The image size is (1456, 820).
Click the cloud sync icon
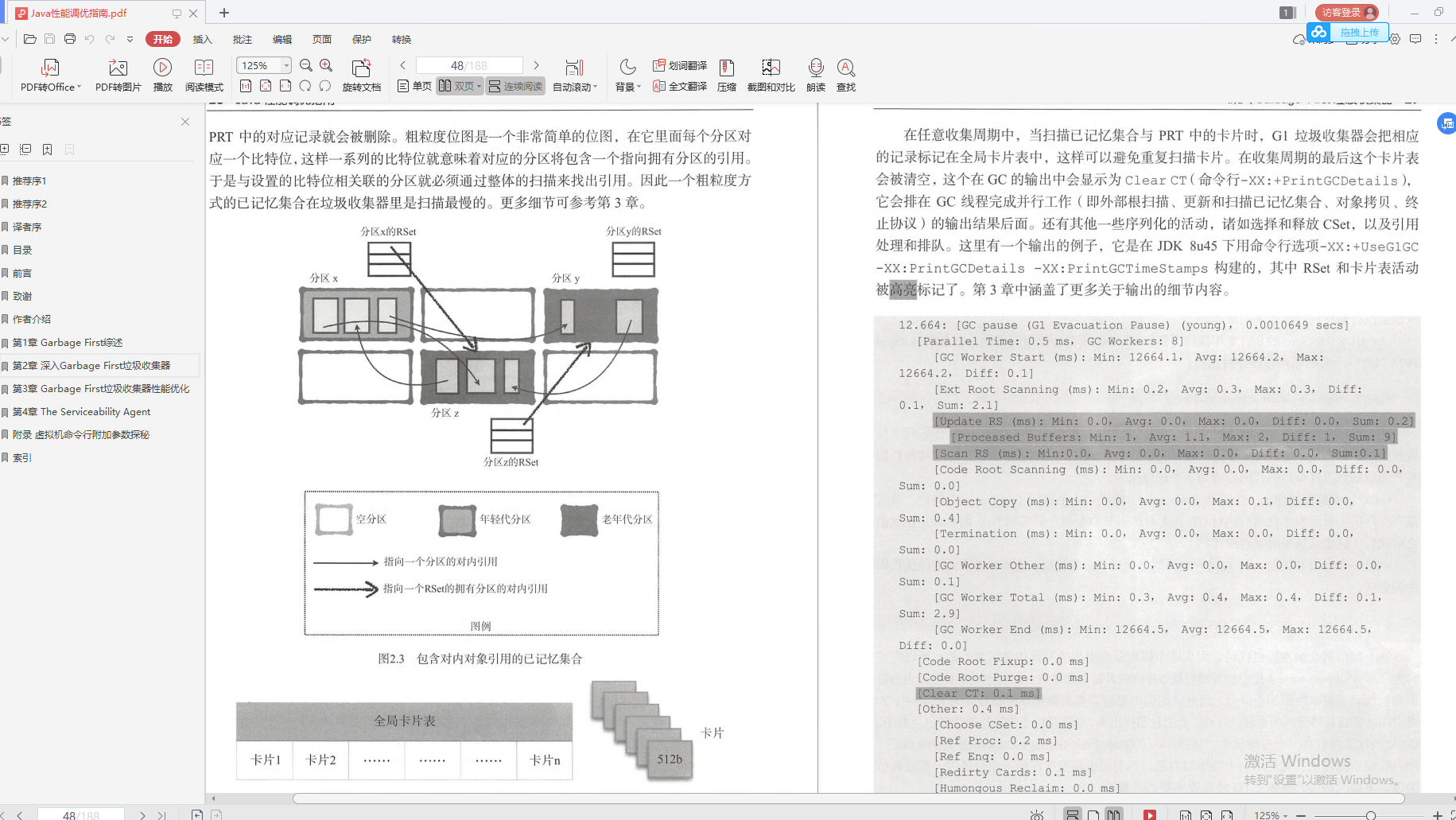(x=1299, y=39)
